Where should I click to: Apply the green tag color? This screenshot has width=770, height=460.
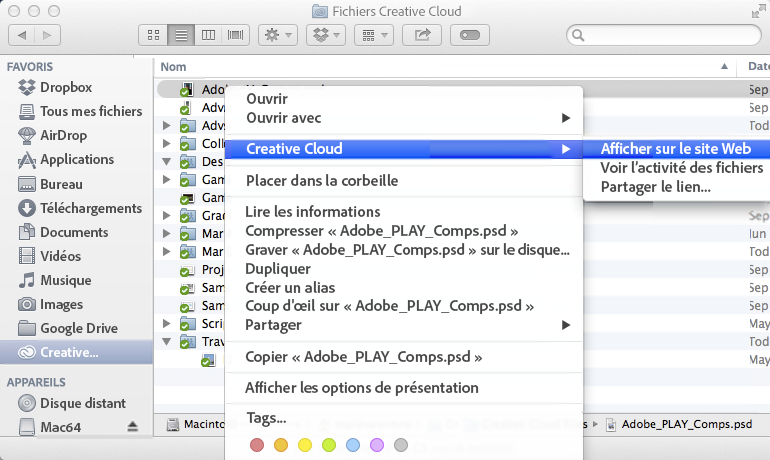coord(329,445)
